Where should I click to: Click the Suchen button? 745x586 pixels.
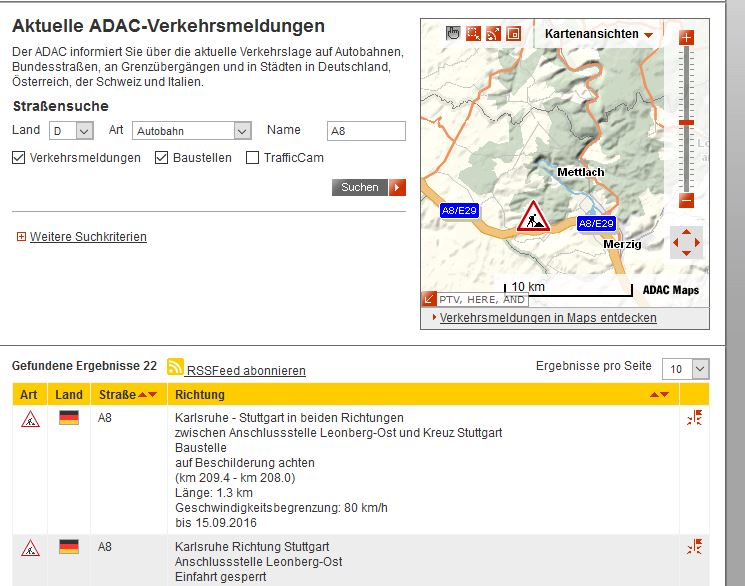pos(360,187)
